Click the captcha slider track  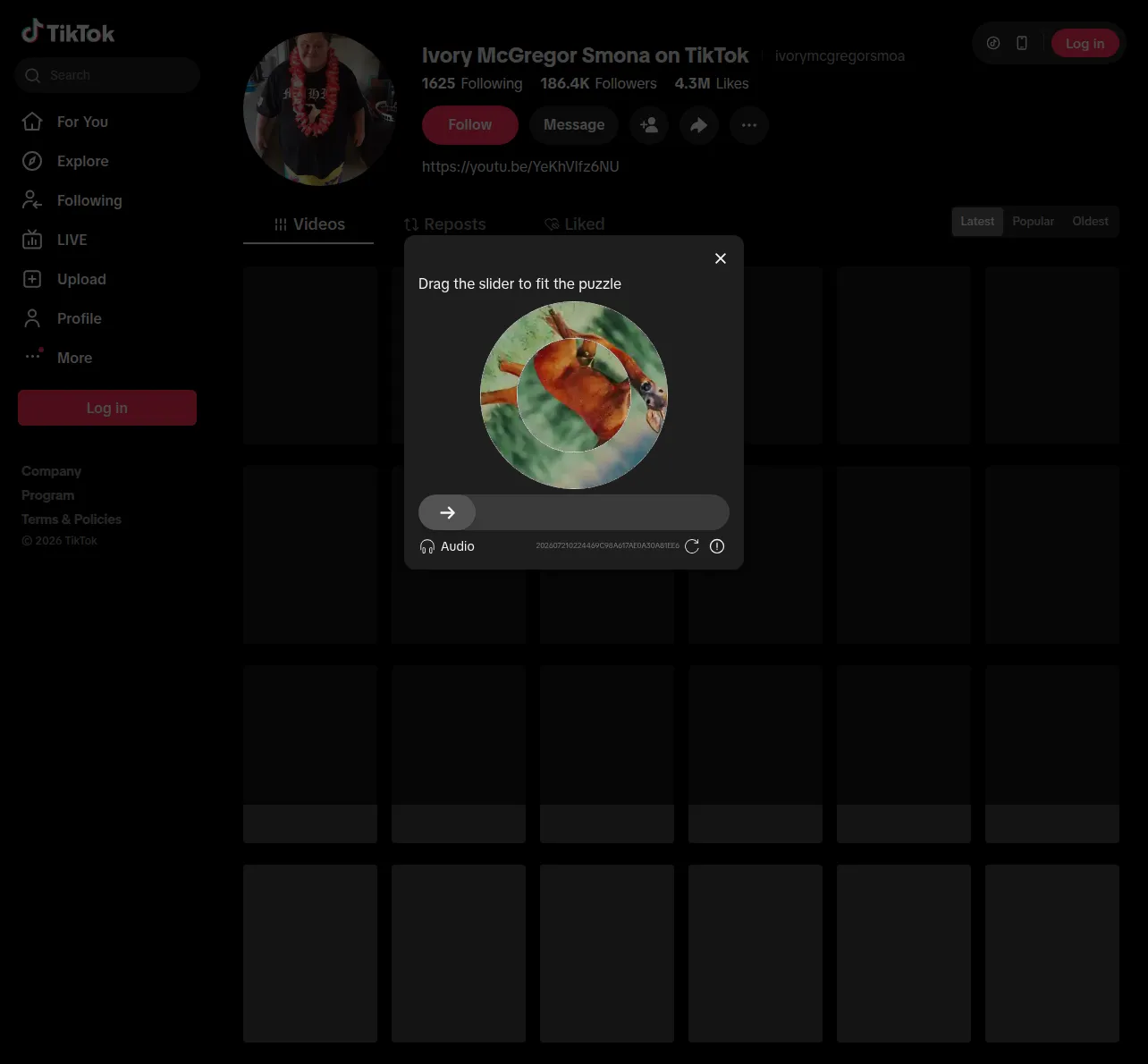coord(574,512)
